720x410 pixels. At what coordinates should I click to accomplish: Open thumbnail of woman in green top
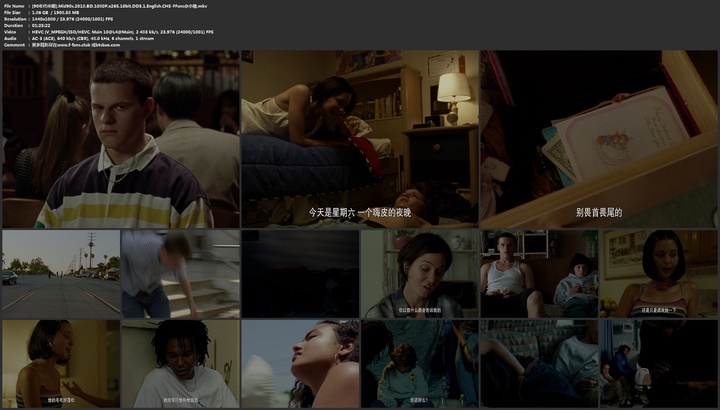click(x=419, y=274)
